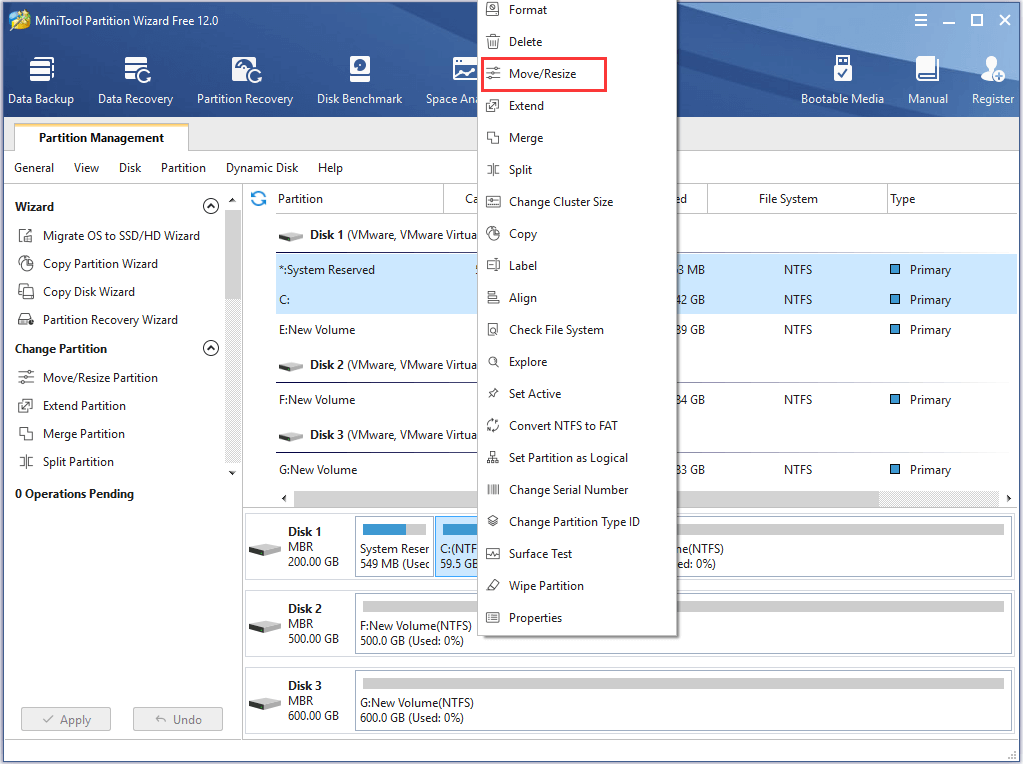Sort by Type column header
The height and width of the screenshot is (764, 1023).
(952, 198)
